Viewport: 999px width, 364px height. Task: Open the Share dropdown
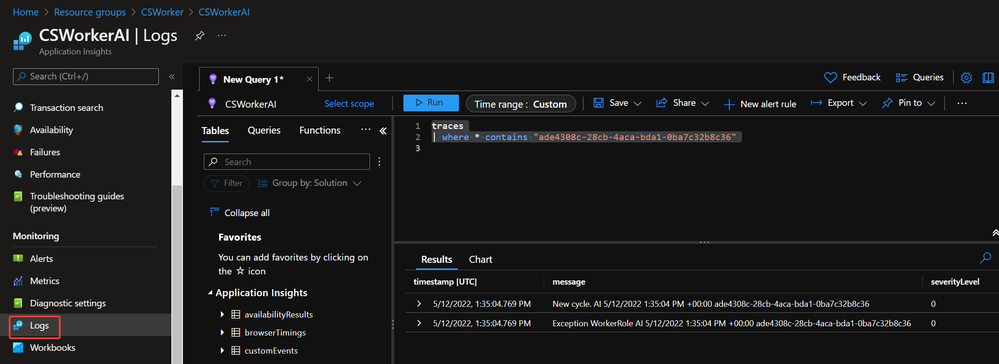click(682, 103)
